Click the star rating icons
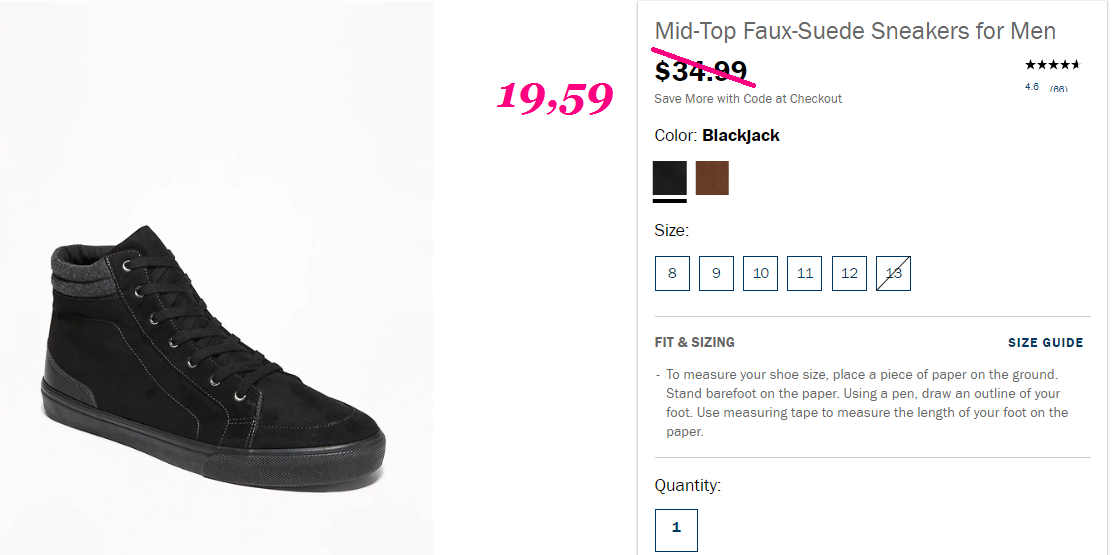Image resolution: width=1113 pixels, height=555 pixels. click(1051, 65)
